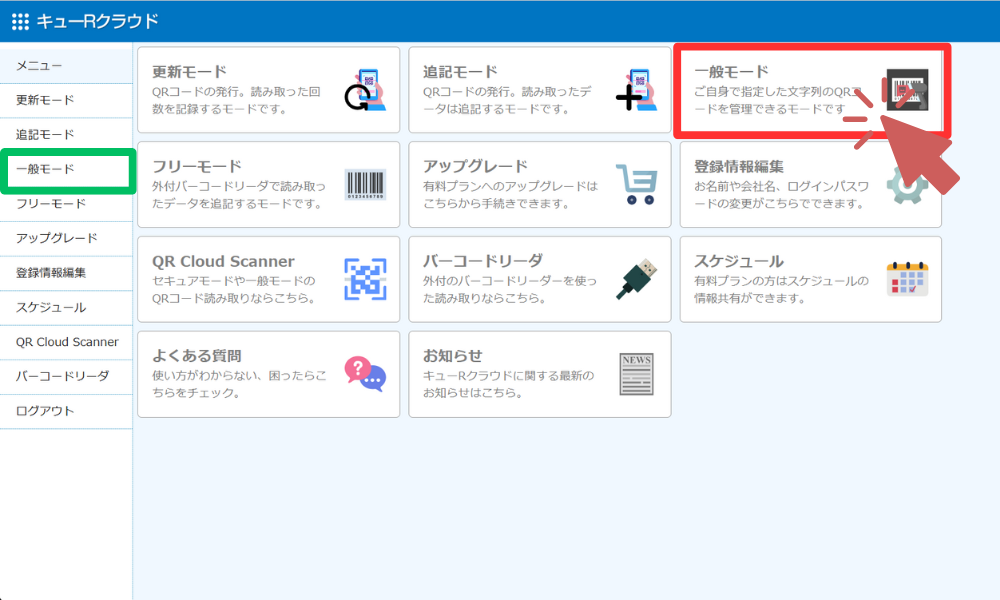Open QR Cloud Scanner from the sidebar
This screenshot has height=600, width=1000.
click(x=66, y=342)
